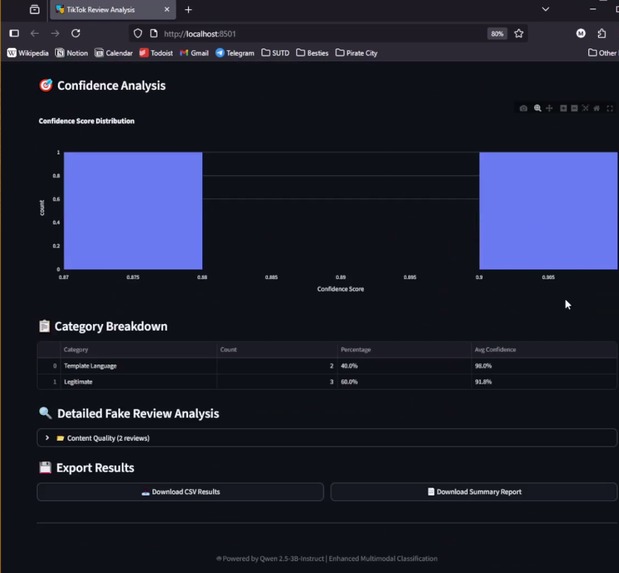Click the 80% zoom level indicator
Image resolution: width=619 pixels, height=573 pixels.
(x=497, y=34)
